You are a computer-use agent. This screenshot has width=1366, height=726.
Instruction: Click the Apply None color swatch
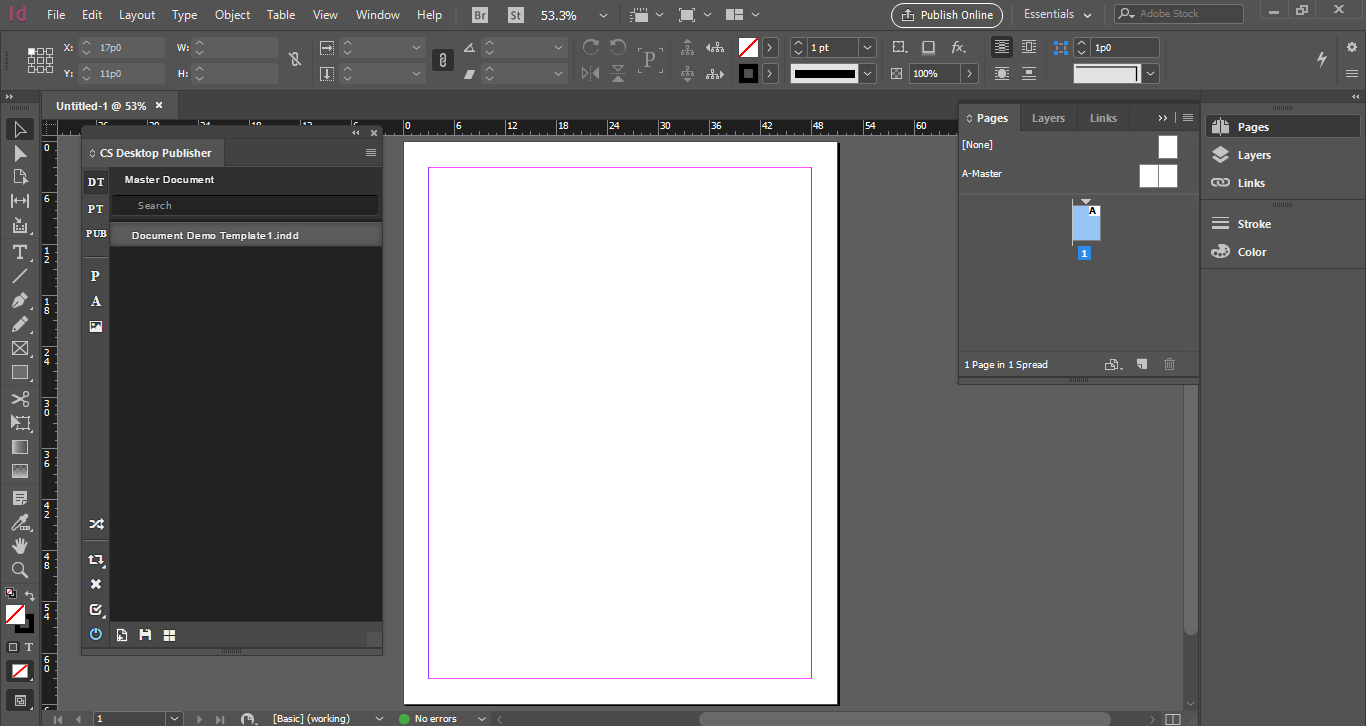pos(19,671)
